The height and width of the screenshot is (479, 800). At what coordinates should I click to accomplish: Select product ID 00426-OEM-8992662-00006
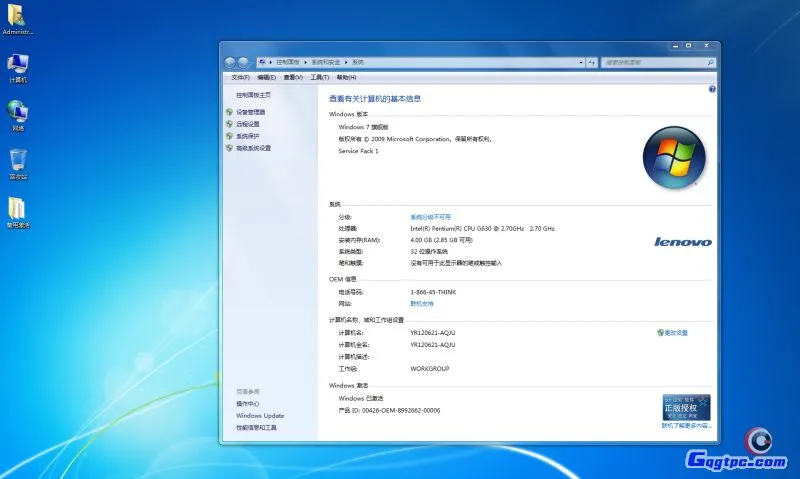click(x=401, y=410)
